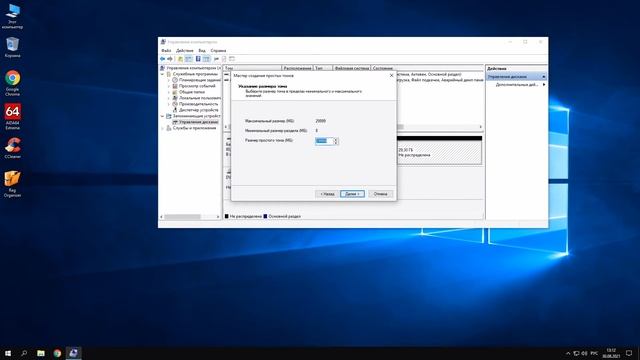Select Google Chrome desktop shortcut
The height and width of the screenshot is (360, 640).
(12, 83)
